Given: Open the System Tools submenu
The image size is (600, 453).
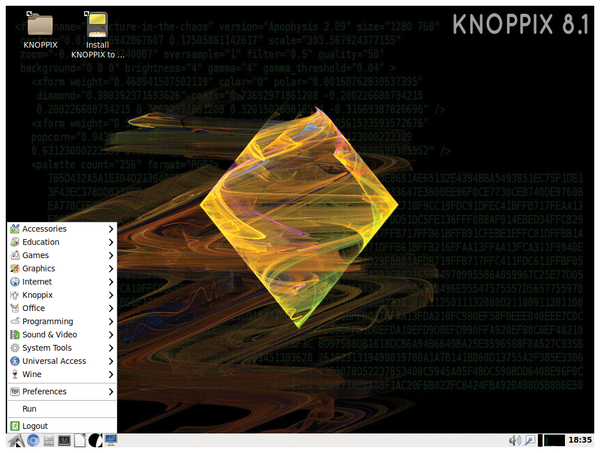Looking at the screenshot, I should (x=62, y=348).
